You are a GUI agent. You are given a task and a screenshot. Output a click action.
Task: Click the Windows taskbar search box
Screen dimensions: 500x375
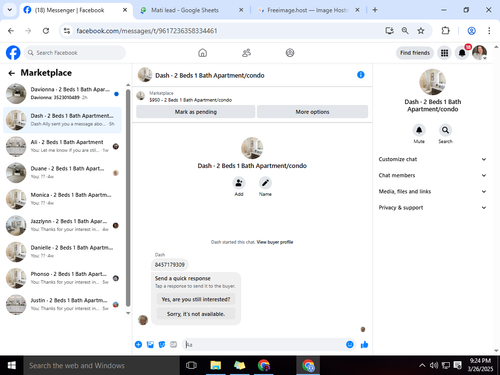tap(102, 365)
